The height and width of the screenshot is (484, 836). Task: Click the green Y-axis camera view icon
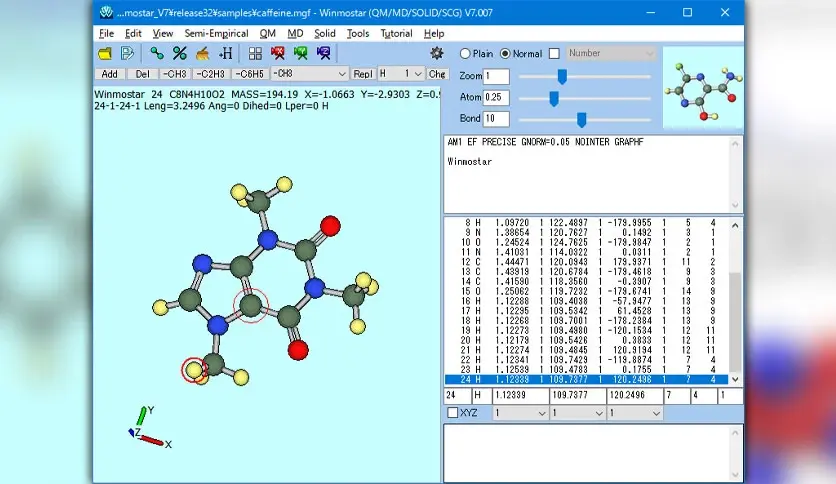tap(301, 53)
